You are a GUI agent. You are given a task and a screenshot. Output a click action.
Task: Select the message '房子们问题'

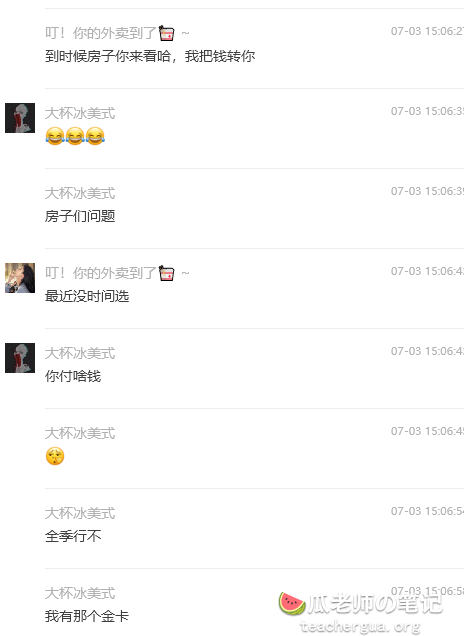click(x=80, y=216)
